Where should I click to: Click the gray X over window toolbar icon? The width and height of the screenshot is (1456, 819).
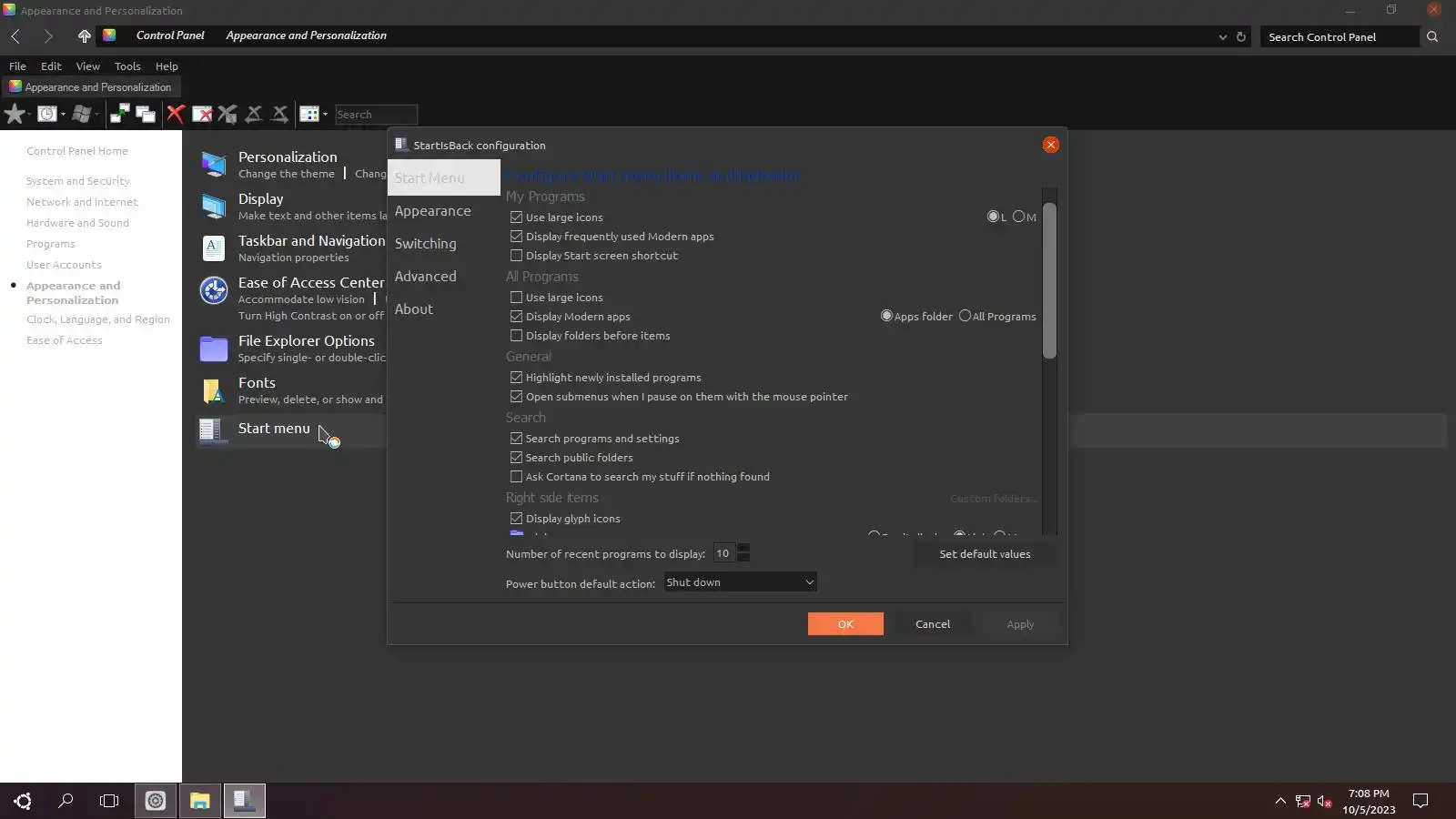227,114
